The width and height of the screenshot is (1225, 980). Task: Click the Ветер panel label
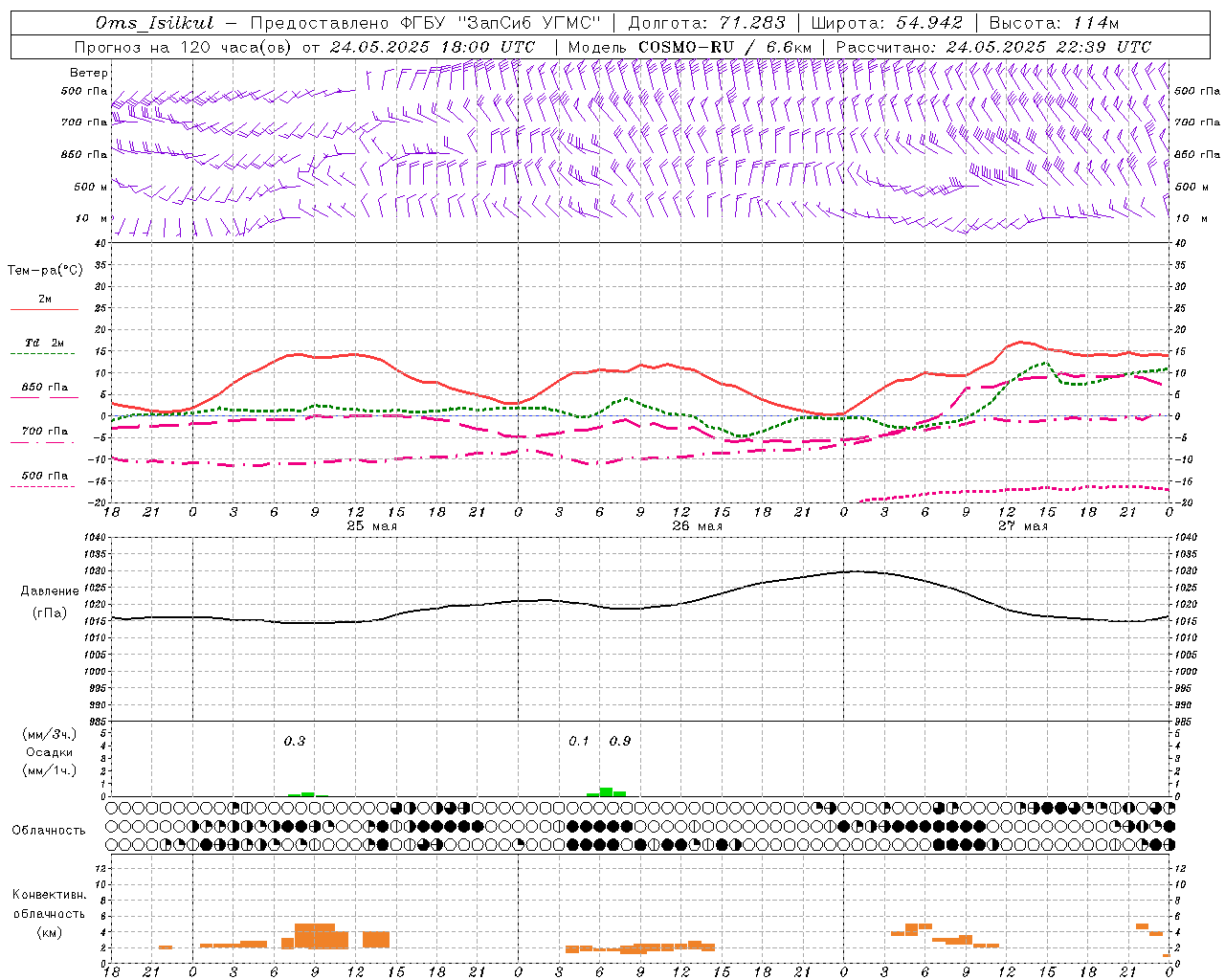(88, 73)
